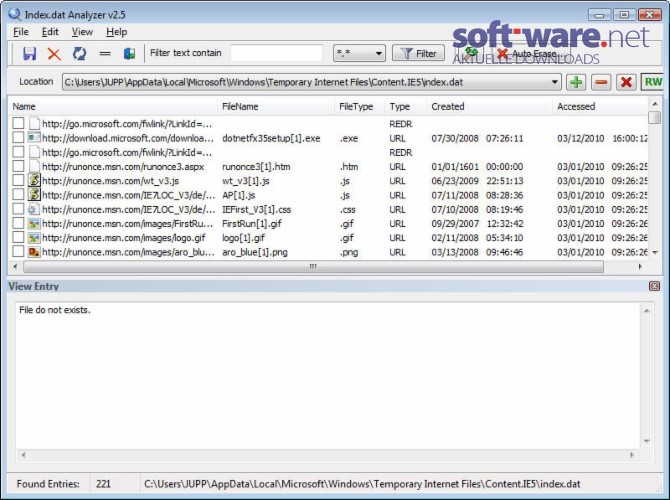
Task: Click the 'File do not exists.' text
Action: [55, 310]
